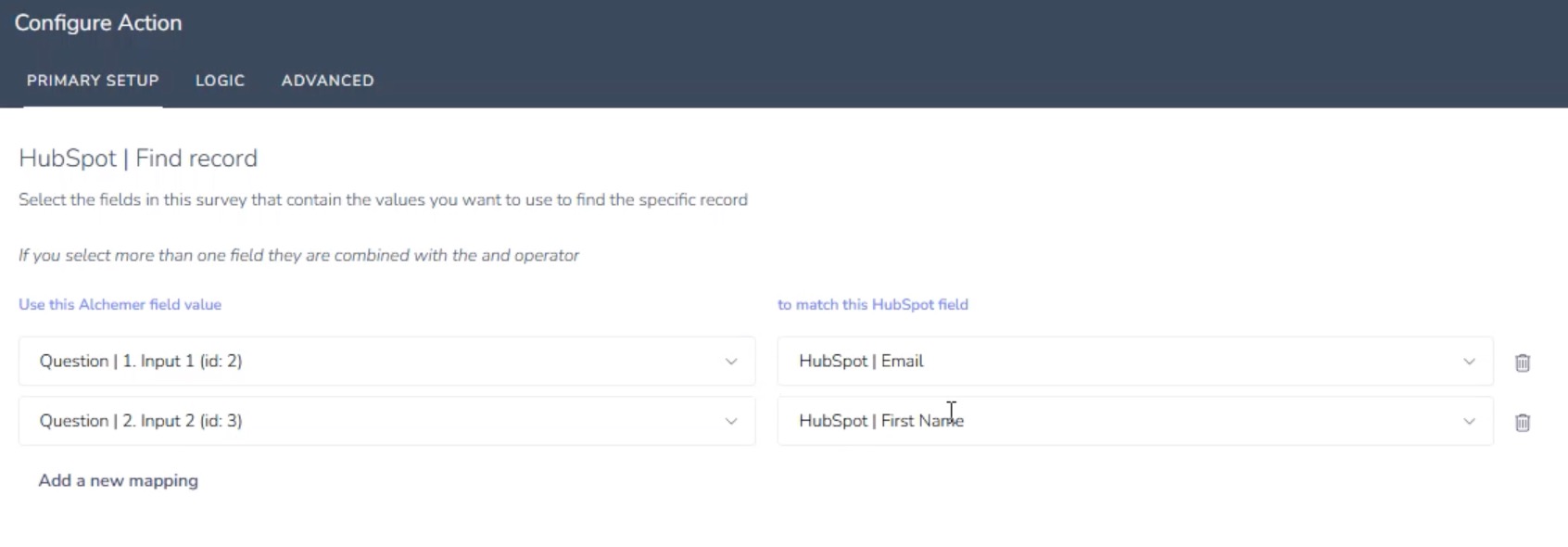Switch to the Primary Setup tab
The width and height of the screenshot is (1568, 547).
(x=93, y=81)
